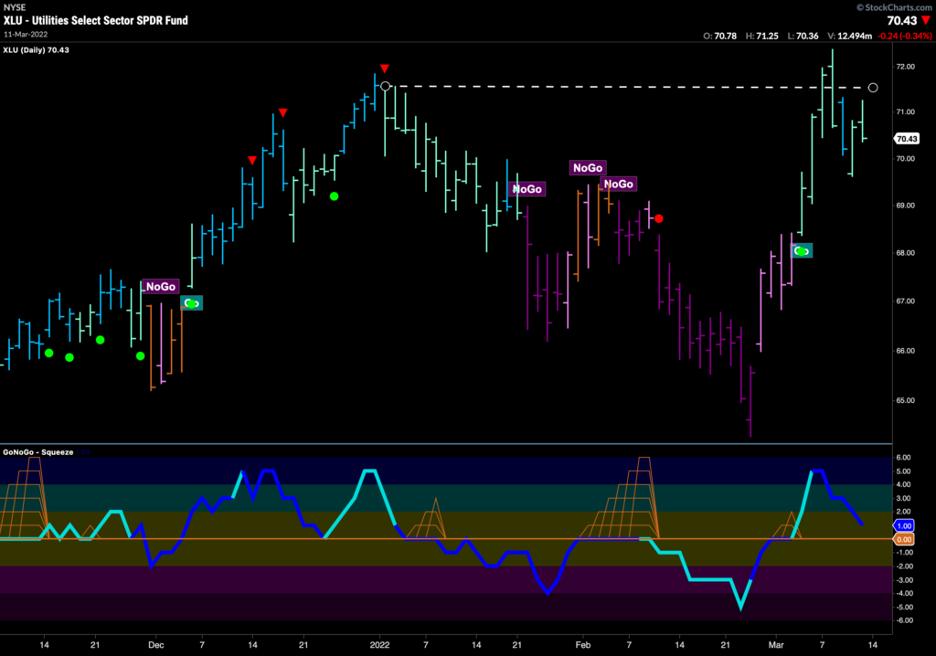Select the teal Go icon in early March
Viewport: 936px width, 656px height.
[x=802, y=251]
